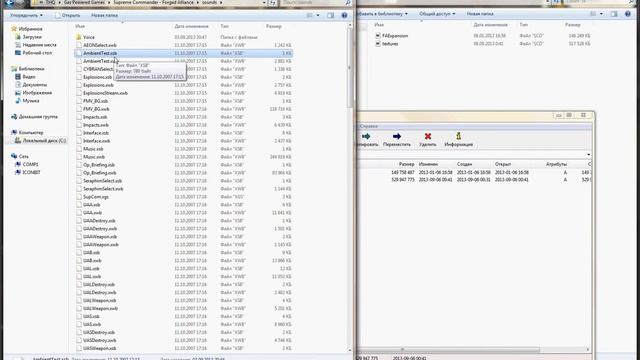Click Новая папка in right Explorer window
The height and width of the screenshot is (360, 640).
(x=480, y=14)
